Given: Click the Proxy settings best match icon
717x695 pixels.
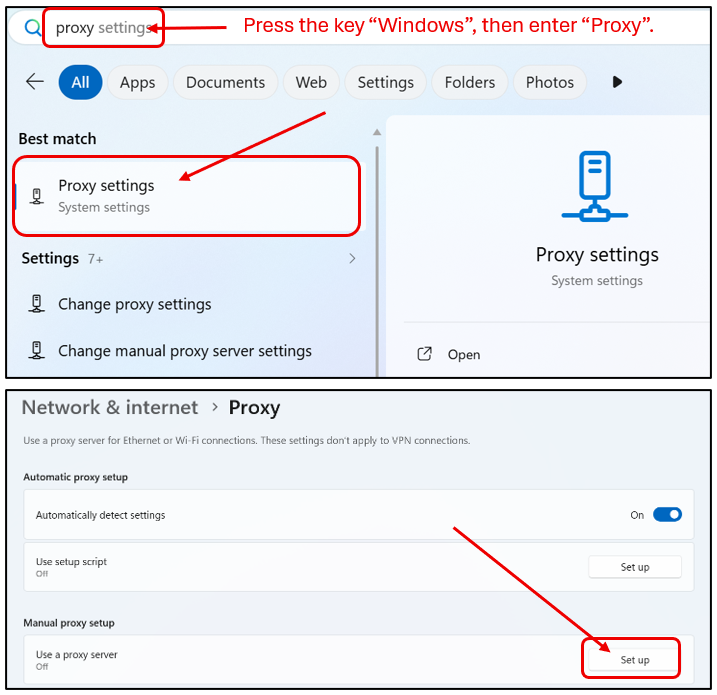Looking at the screenshot, I should coord(37,196).
